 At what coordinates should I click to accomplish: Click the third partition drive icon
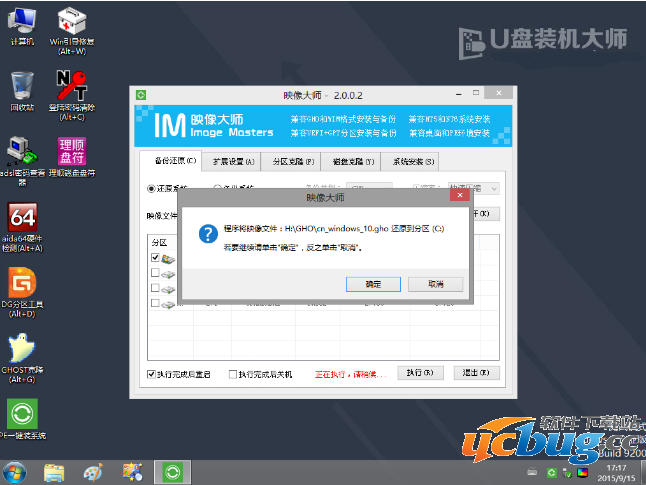(168, 289)
